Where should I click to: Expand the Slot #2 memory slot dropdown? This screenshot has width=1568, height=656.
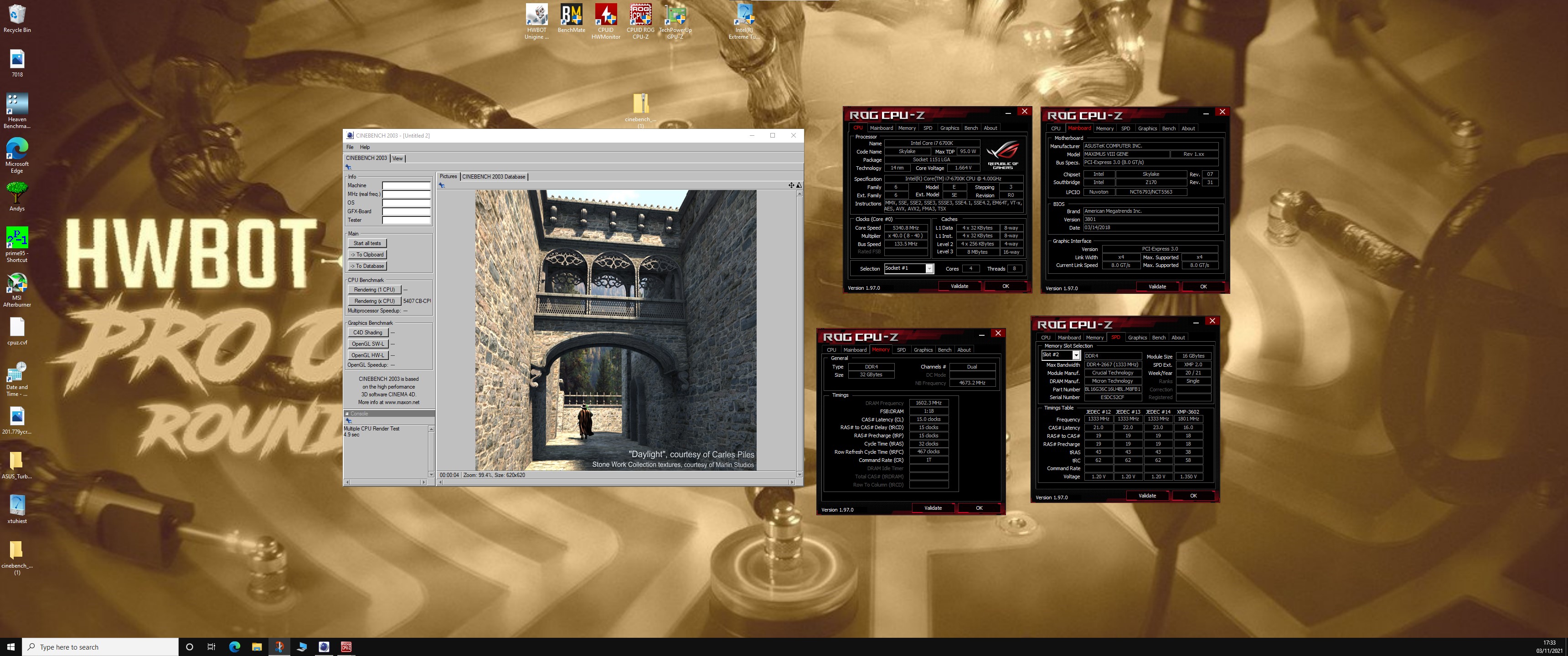(1076, 355)
